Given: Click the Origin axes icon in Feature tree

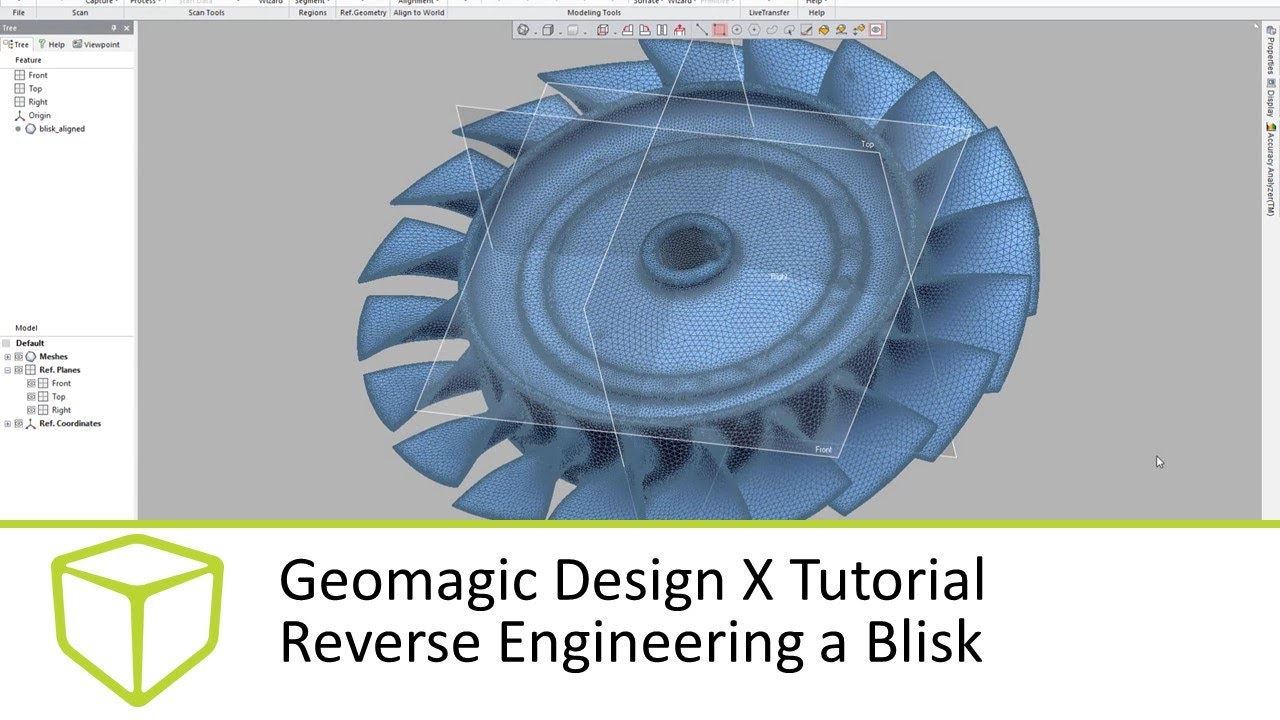Looking at the screenshot, I should (x=20, y=115).
